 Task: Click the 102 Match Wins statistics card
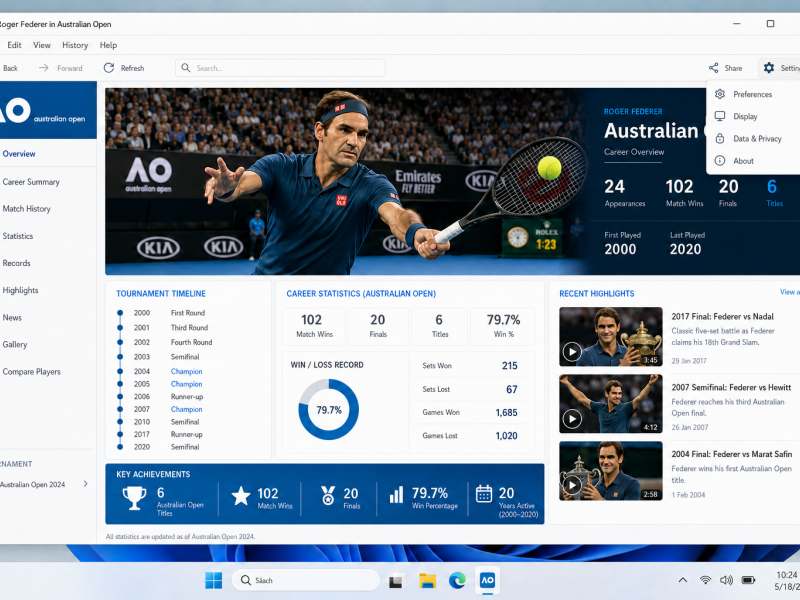314,326
